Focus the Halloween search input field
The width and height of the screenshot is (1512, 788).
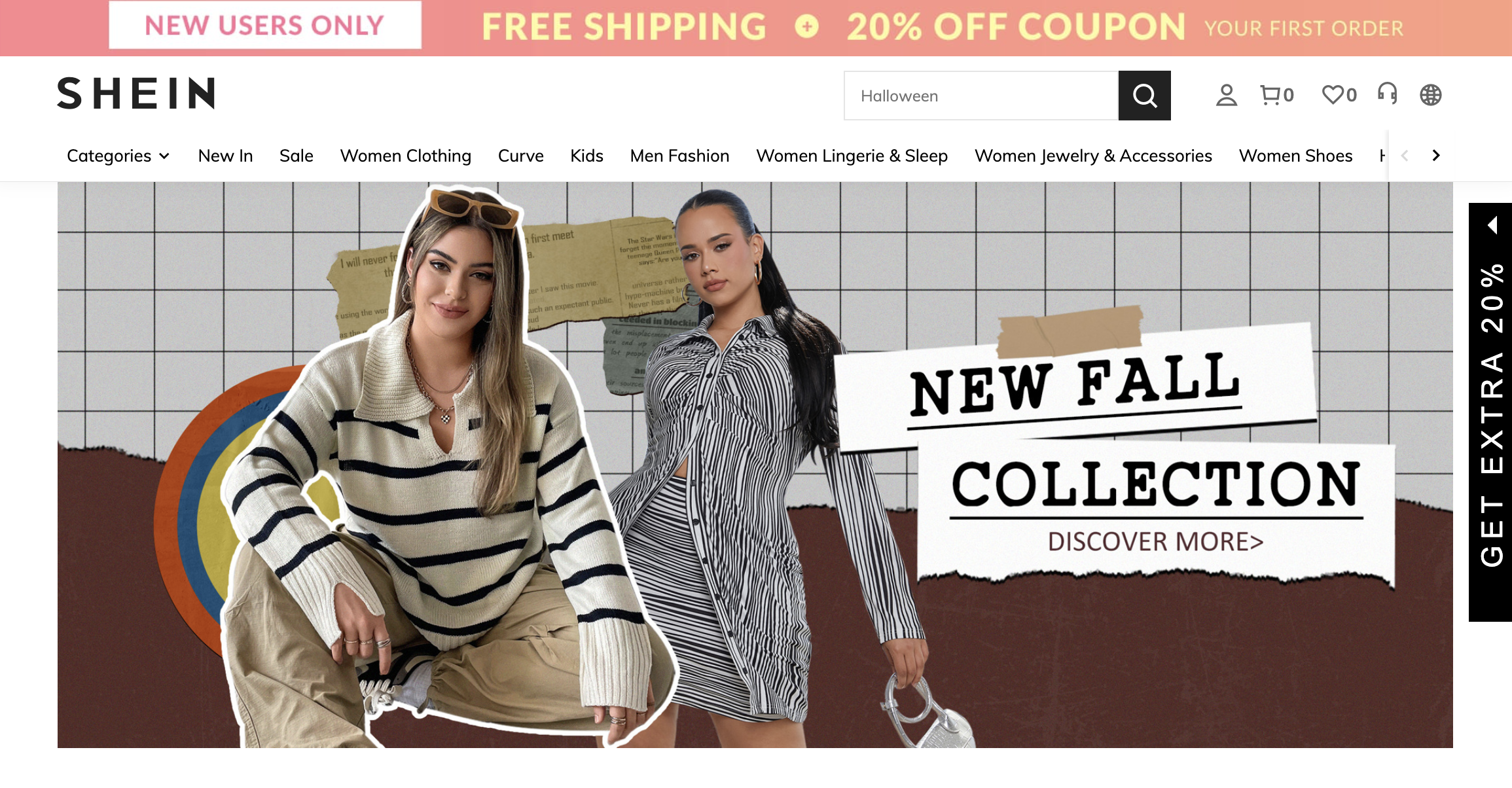coord(981,96)
